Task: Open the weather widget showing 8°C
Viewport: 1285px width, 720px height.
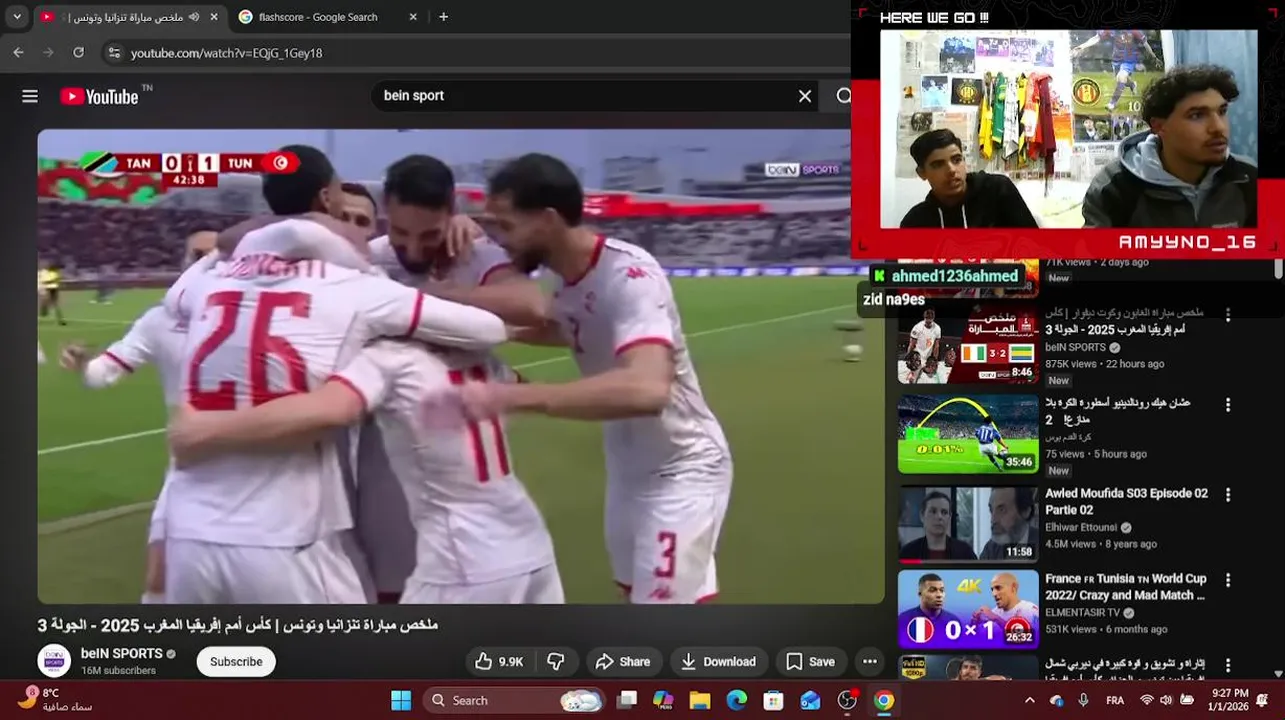Action: [x=55, y=699]
